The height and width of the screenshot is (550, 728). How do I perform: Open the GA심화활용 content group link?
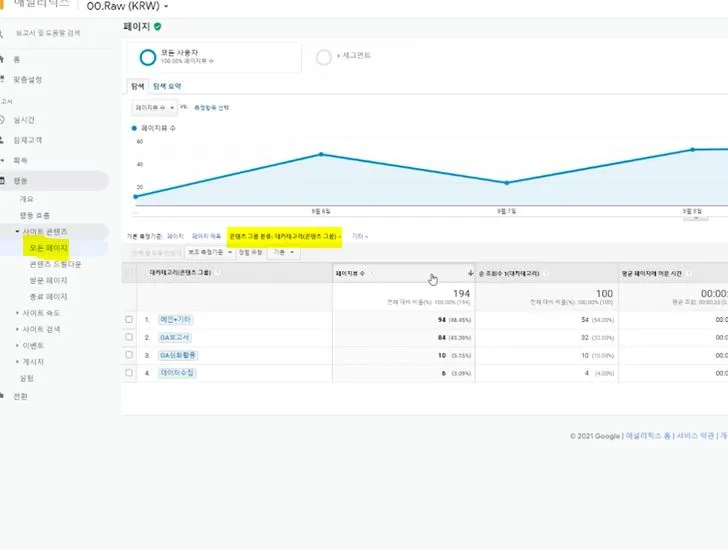coord(178,355)
